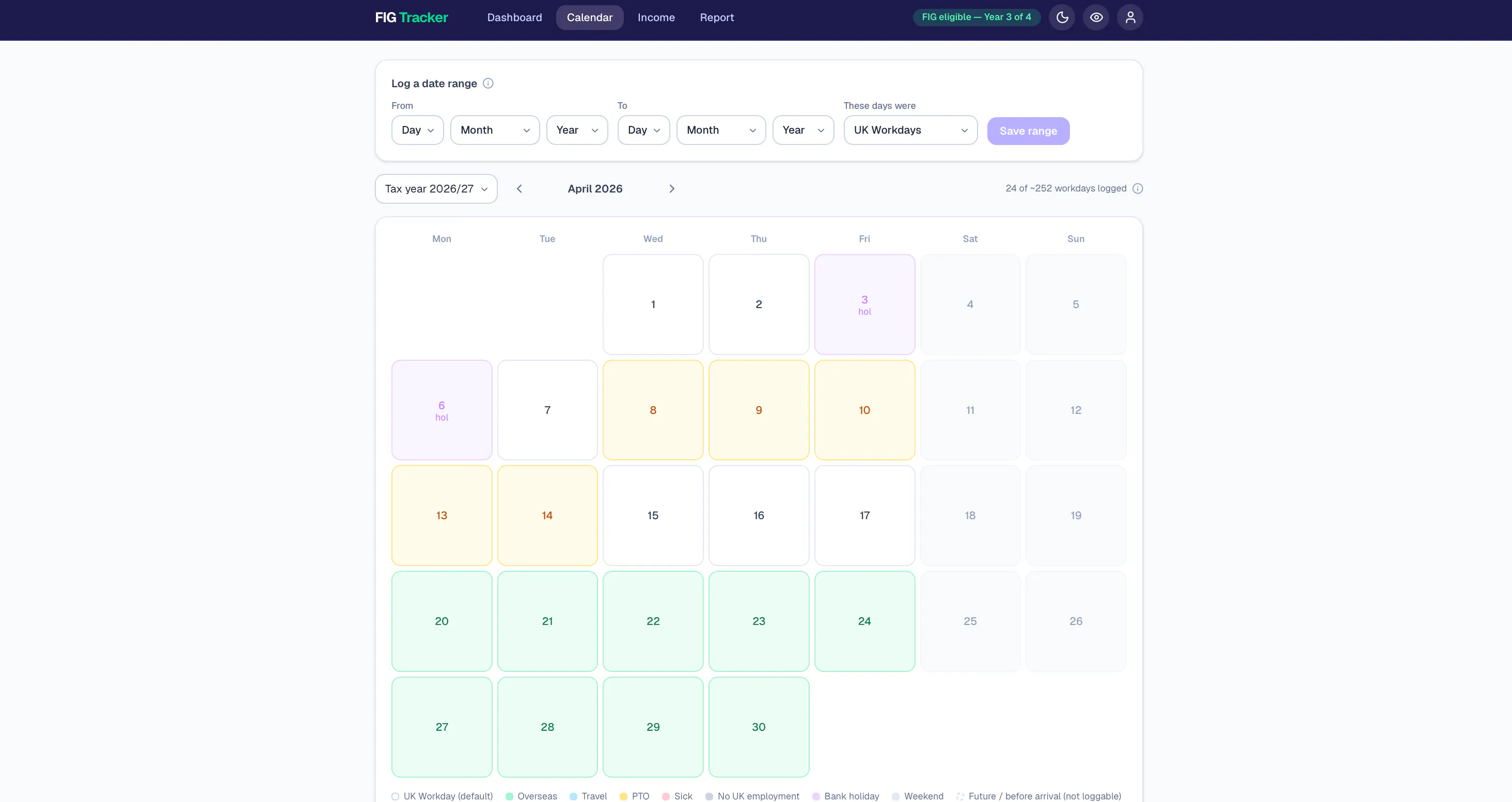Image resolution: width=1512 pixels, height=802 pixels.
Task: Open the FIG Tracker logo home
Action: [412, 18]
